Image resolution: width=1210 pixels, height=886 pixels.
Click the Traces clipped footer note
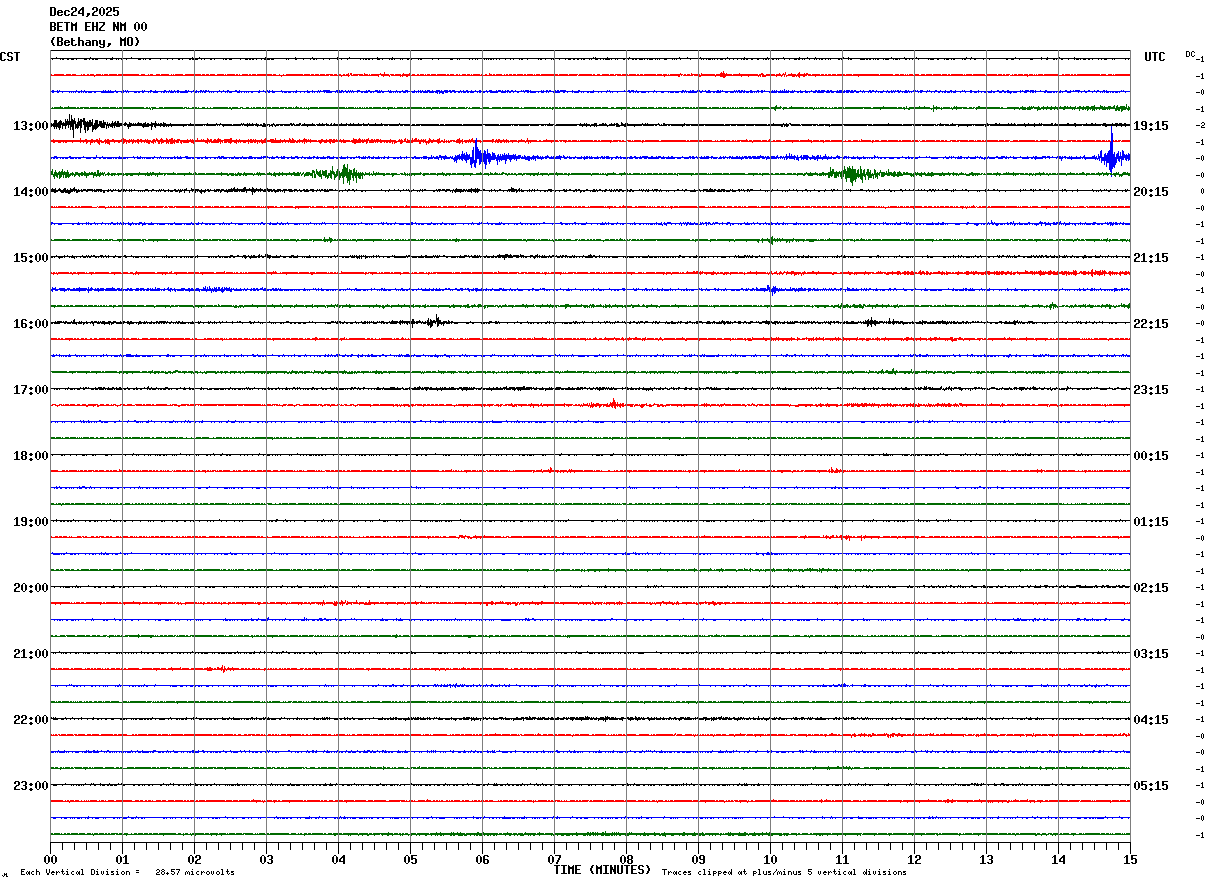pyautogui.click(x=784, y=873)
